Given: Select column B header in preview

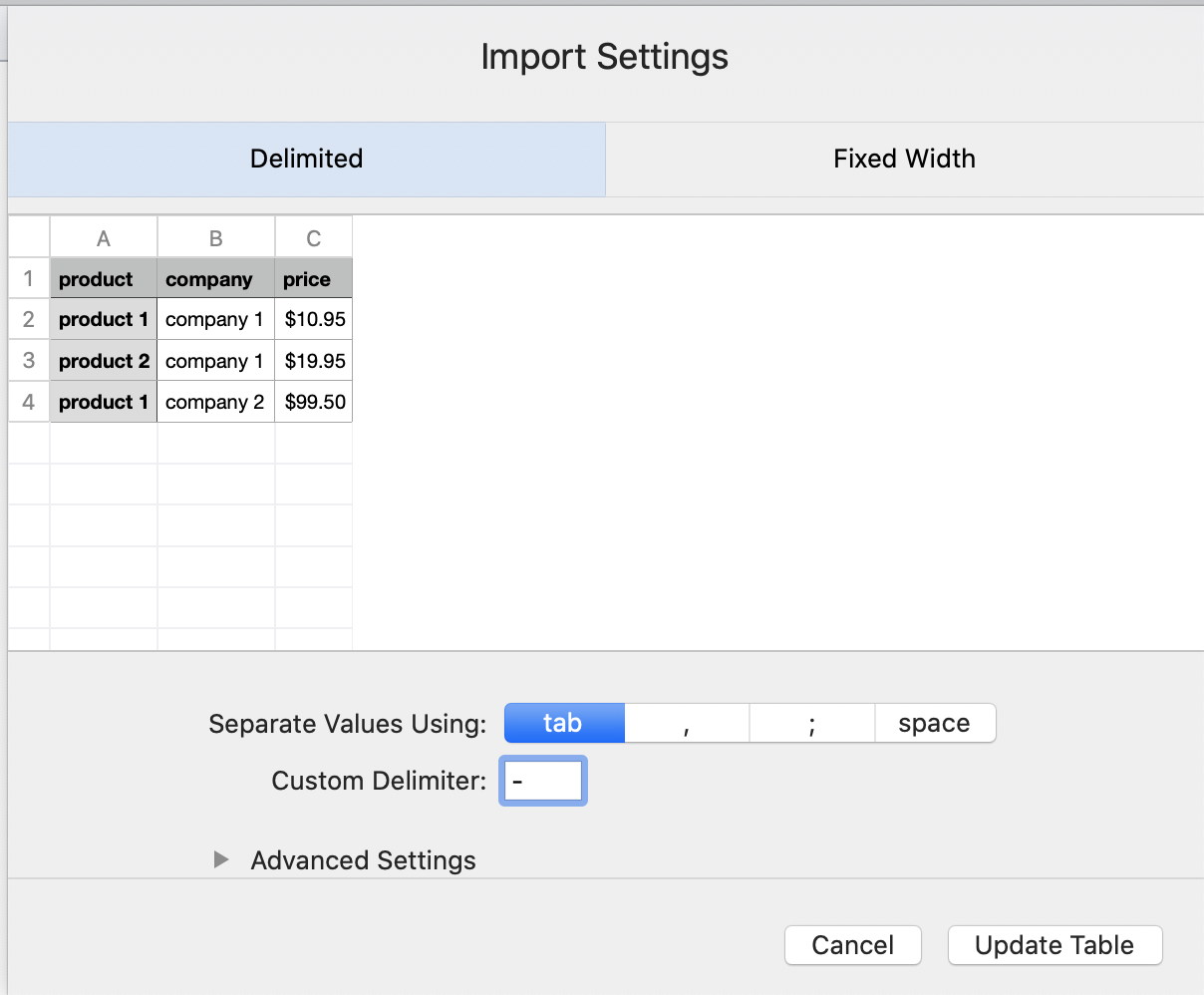Looking at the screenshot, I should pyautogui.click(x=216, y=238).
